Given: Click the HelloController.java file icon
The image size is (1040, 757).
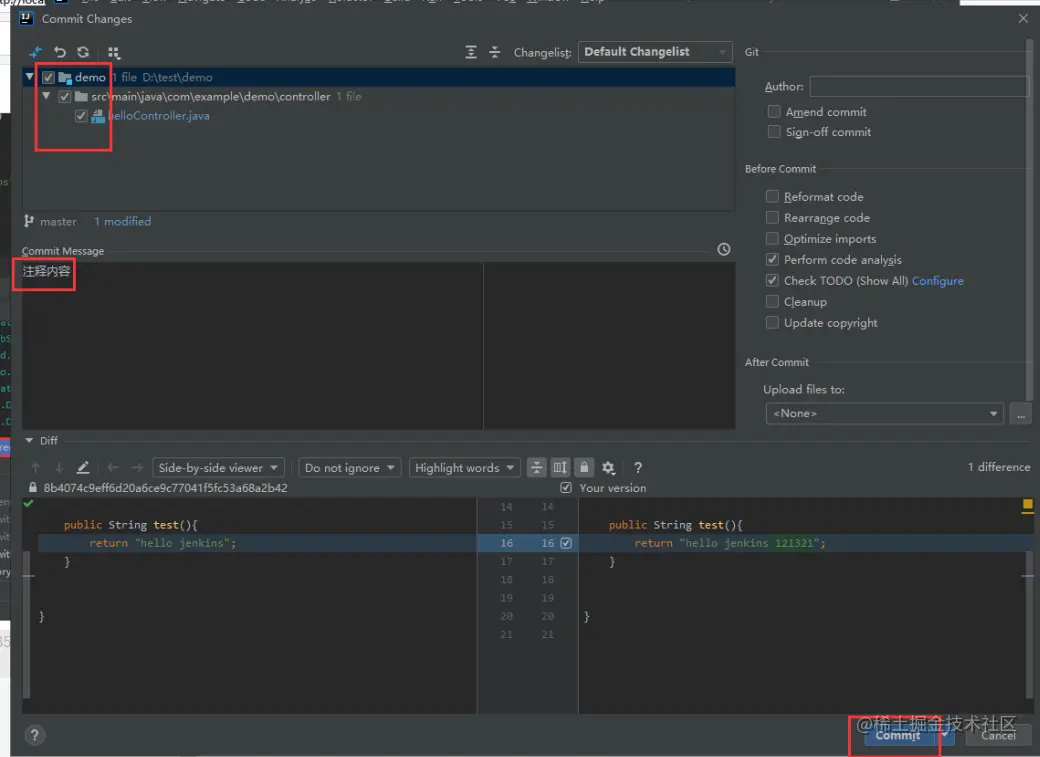Looking at the screenshot, I should click(98, 116).
